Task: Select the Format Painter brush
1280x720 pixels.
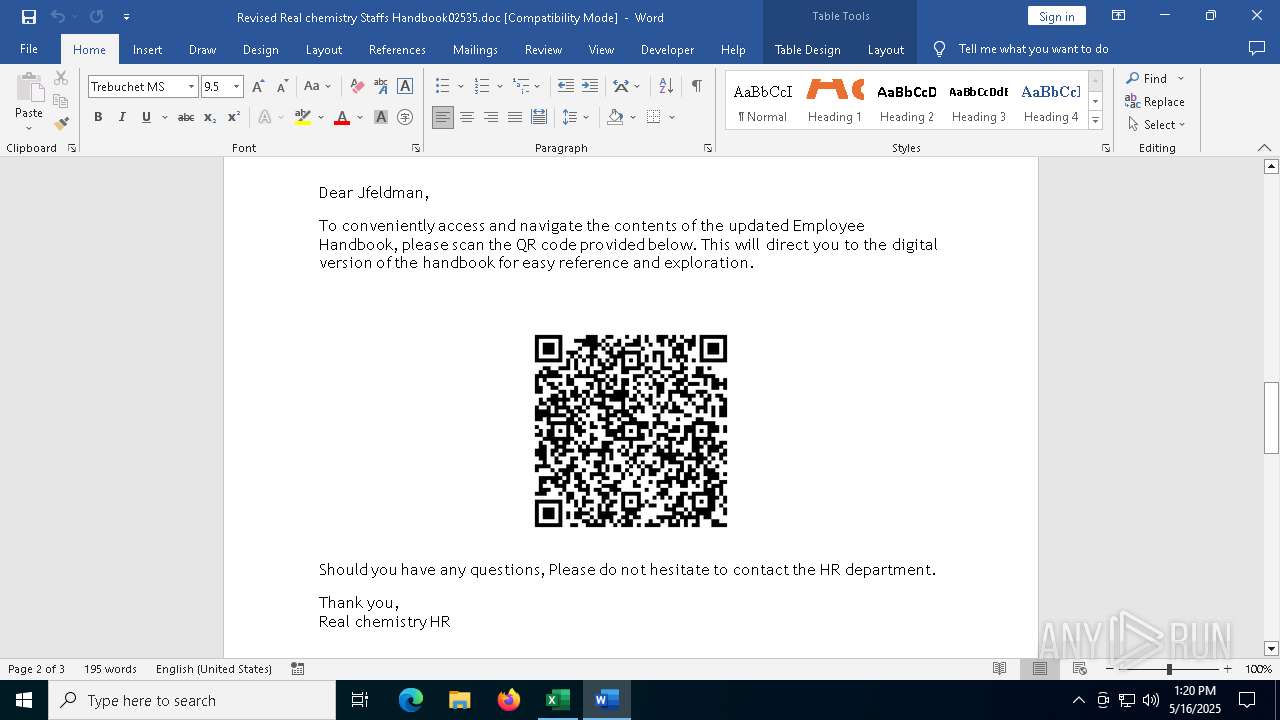Action: pos(61,124)
